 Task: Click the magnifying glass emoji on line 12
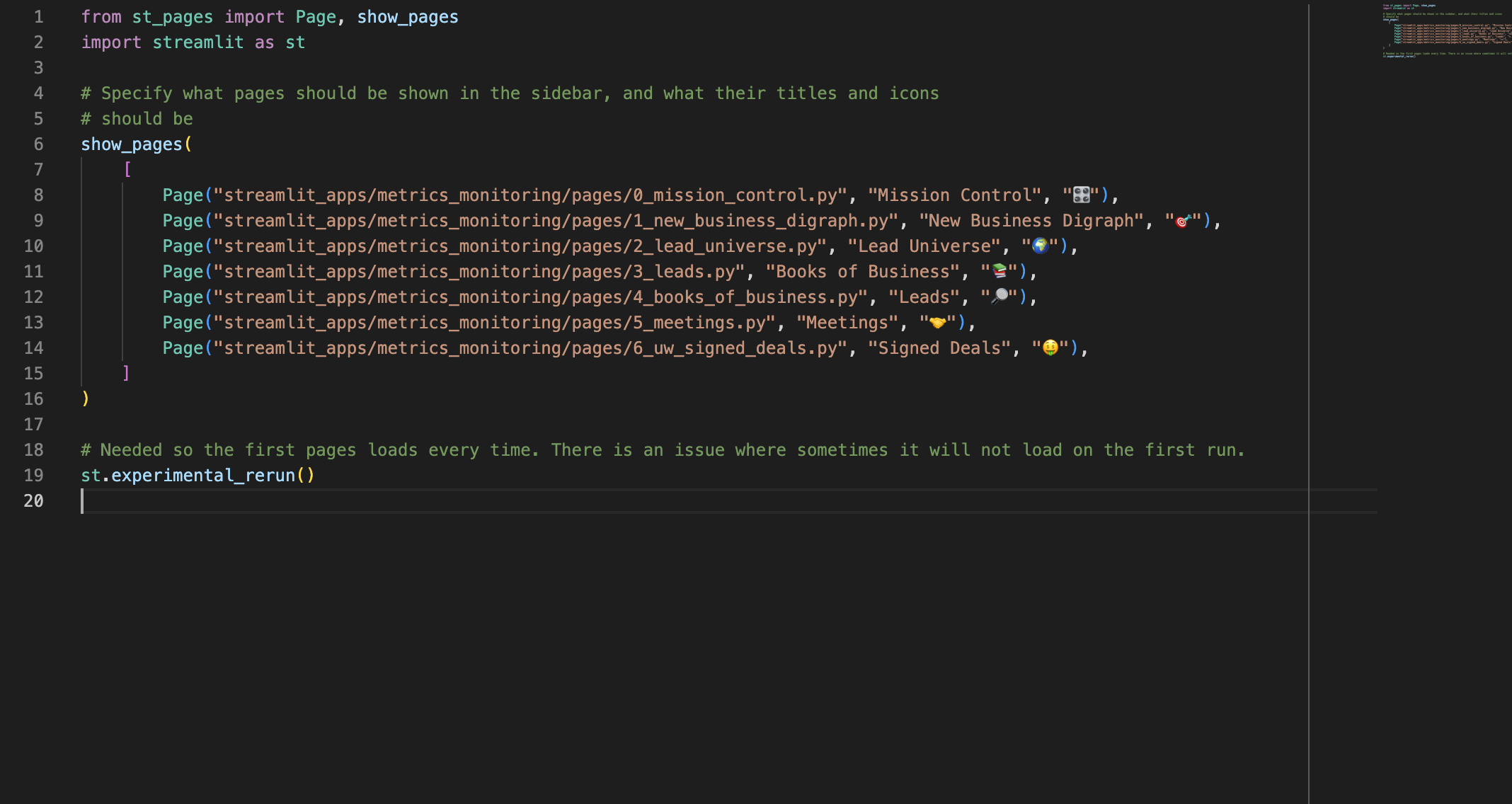[x=999, y=297]
